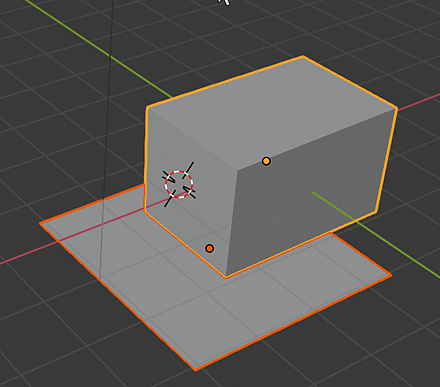Click the cube vertex where three faces meet

237,169
